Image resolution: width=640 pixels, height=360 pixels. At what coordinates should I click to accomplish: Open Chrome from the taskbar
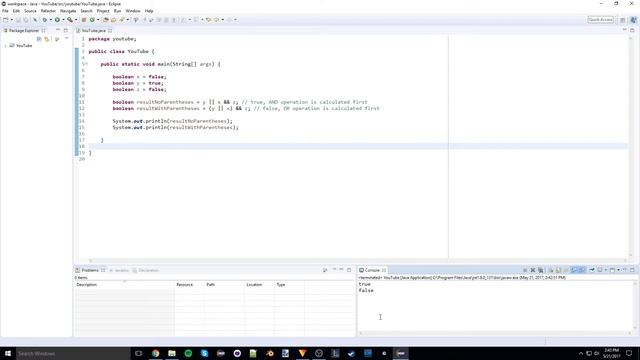156,353
